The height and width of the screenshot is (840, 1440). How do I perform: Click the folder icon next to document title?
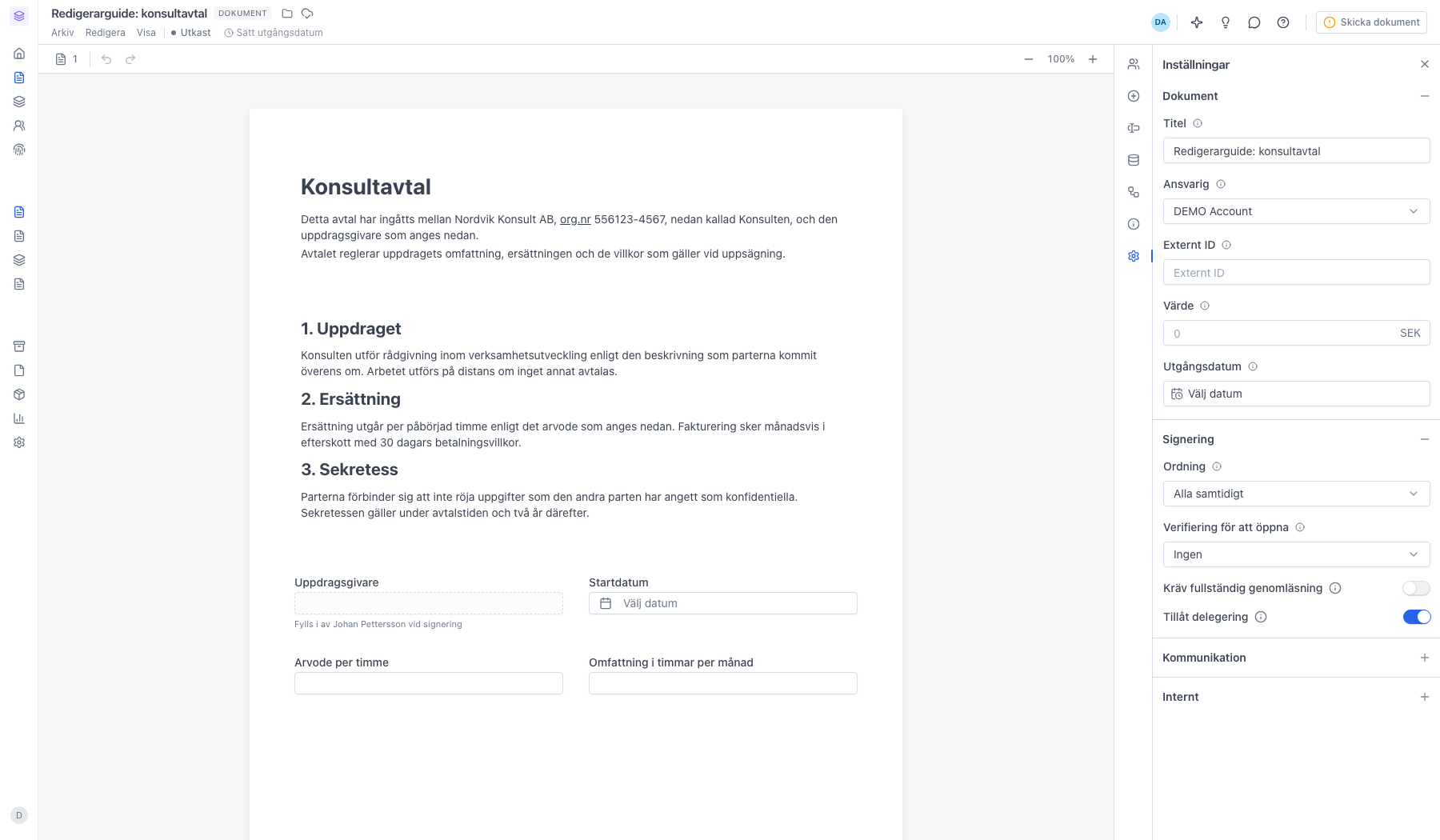tap(287, 14)
